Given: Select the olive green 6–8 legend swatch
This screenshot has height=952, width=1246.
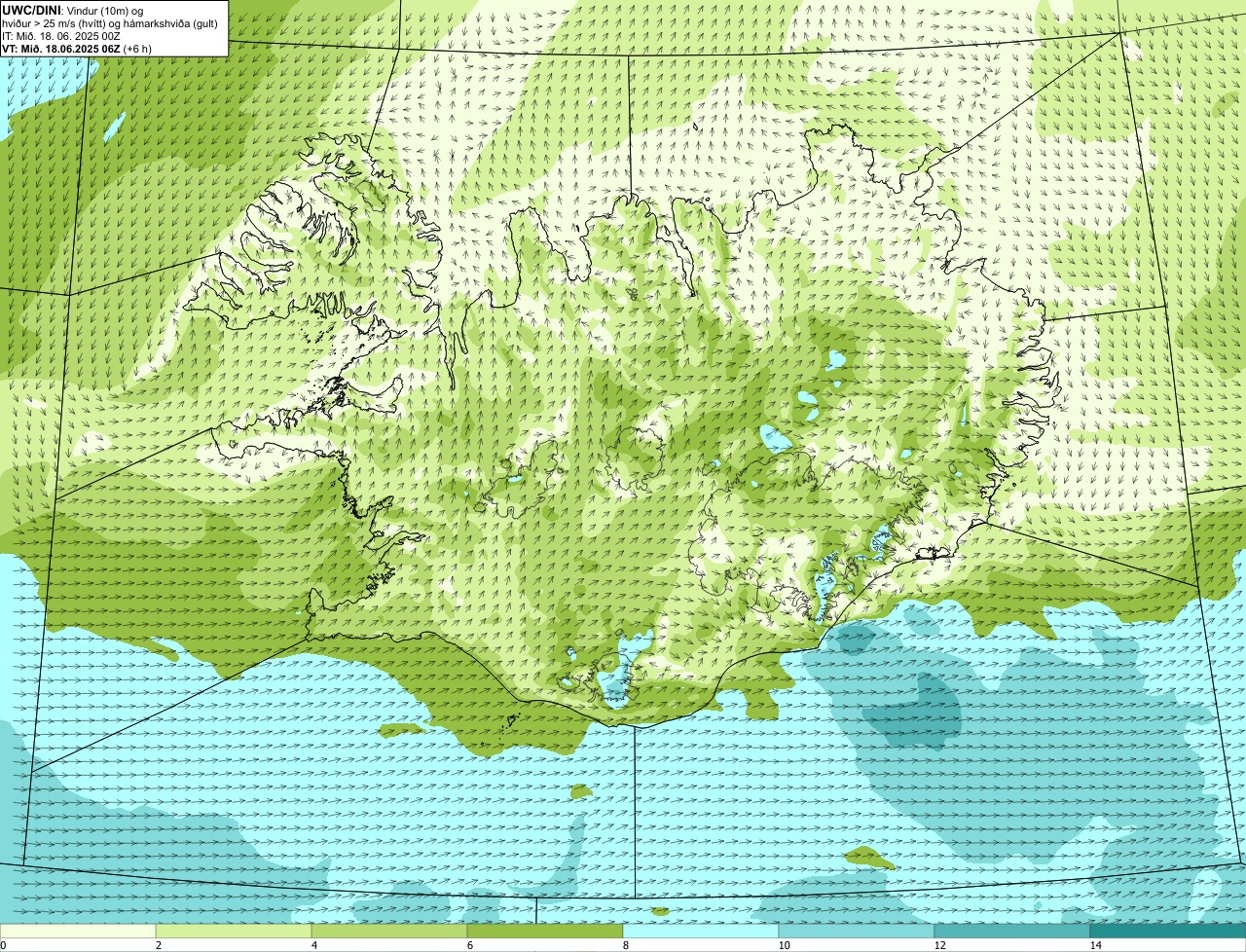Looking at the screenshot, I should [545, 931].
